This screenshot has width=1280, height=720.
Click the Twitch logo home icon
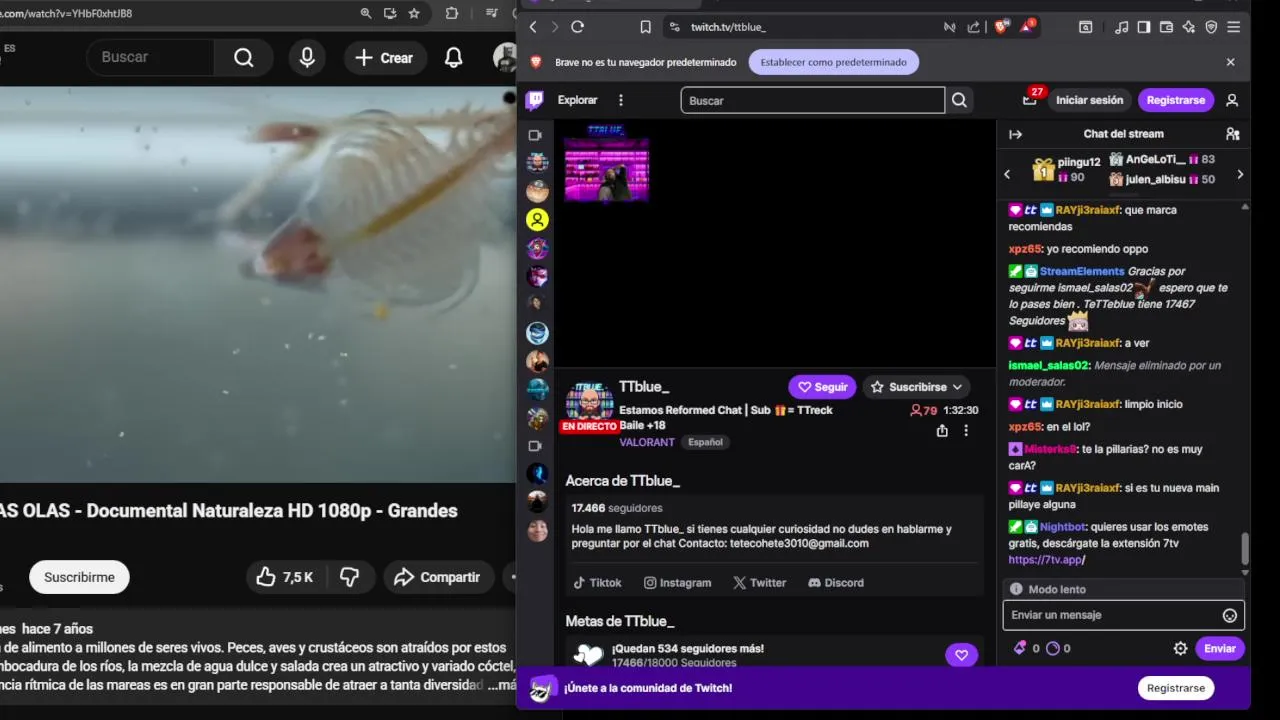[535, 100]
